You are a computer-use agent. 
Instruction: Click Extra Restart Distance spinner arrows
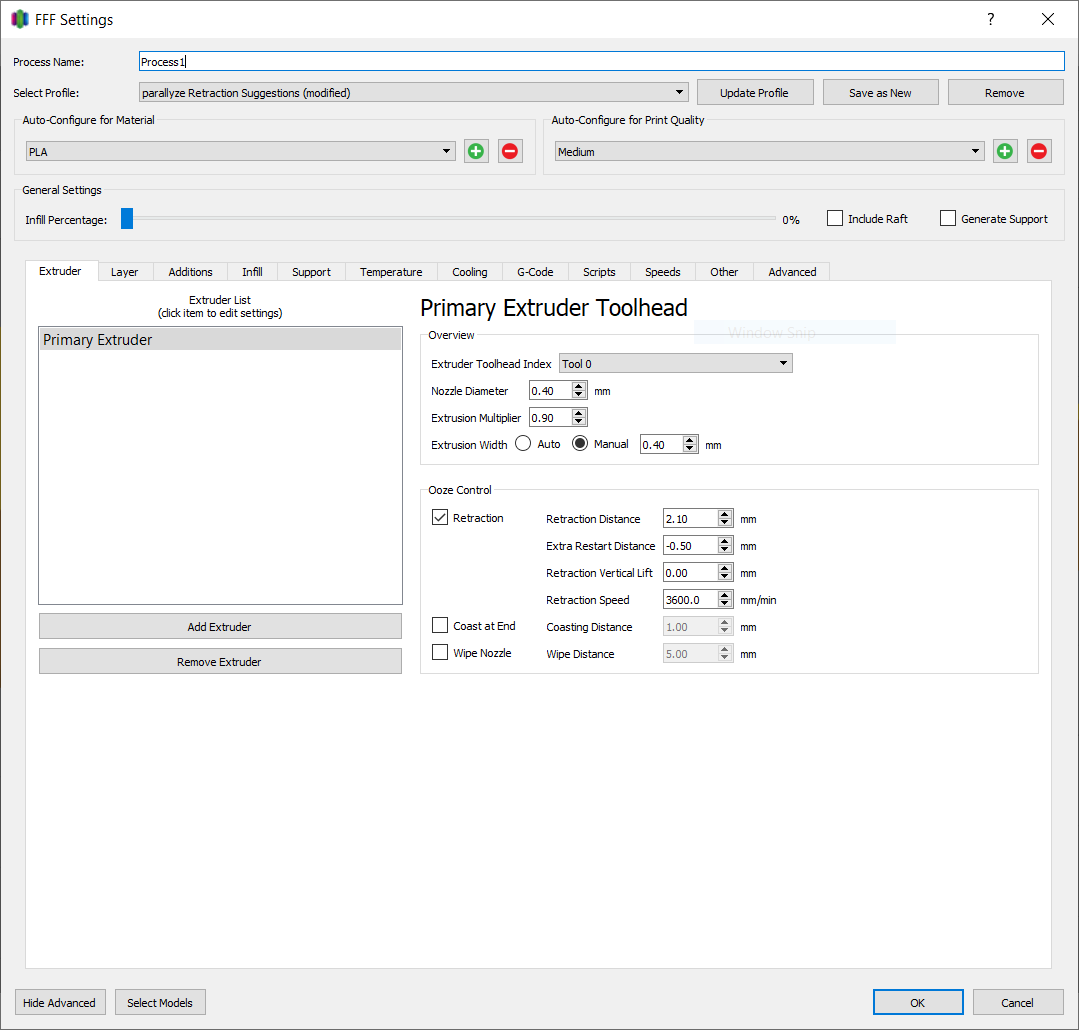725,546
